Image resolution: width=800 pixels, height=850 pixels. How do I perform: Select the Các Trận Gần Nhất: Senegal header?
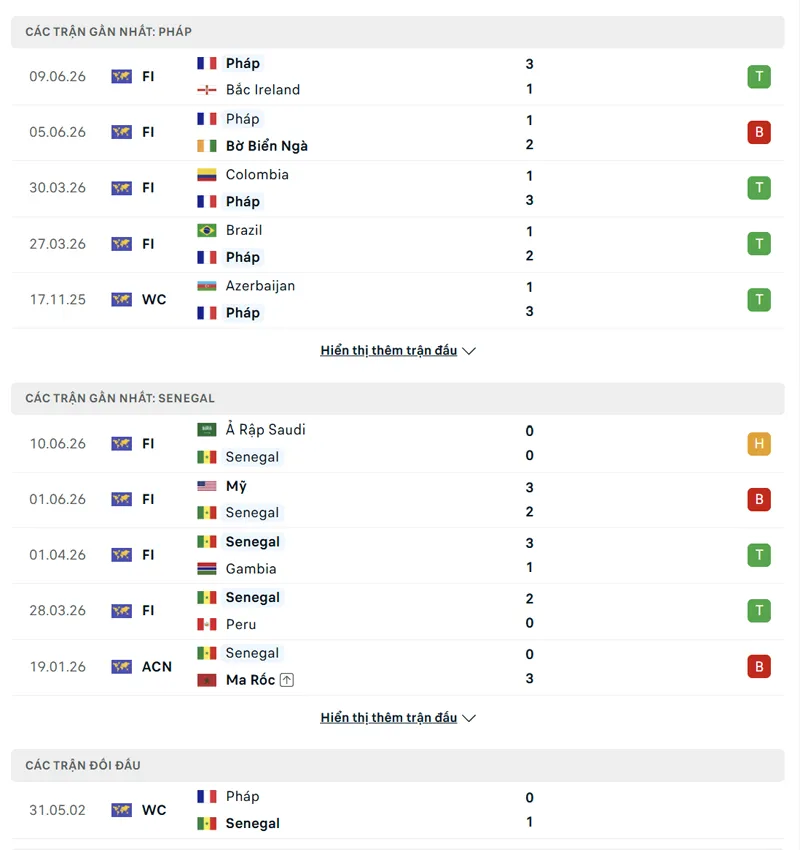pyautogui.click(x=398, y=398)
